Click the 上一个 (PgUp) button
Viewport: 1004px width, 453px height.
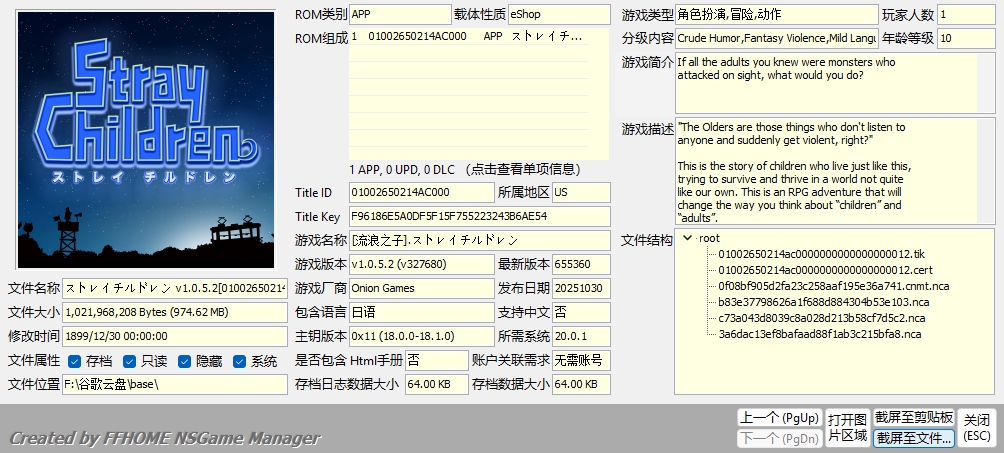point(779,418)
